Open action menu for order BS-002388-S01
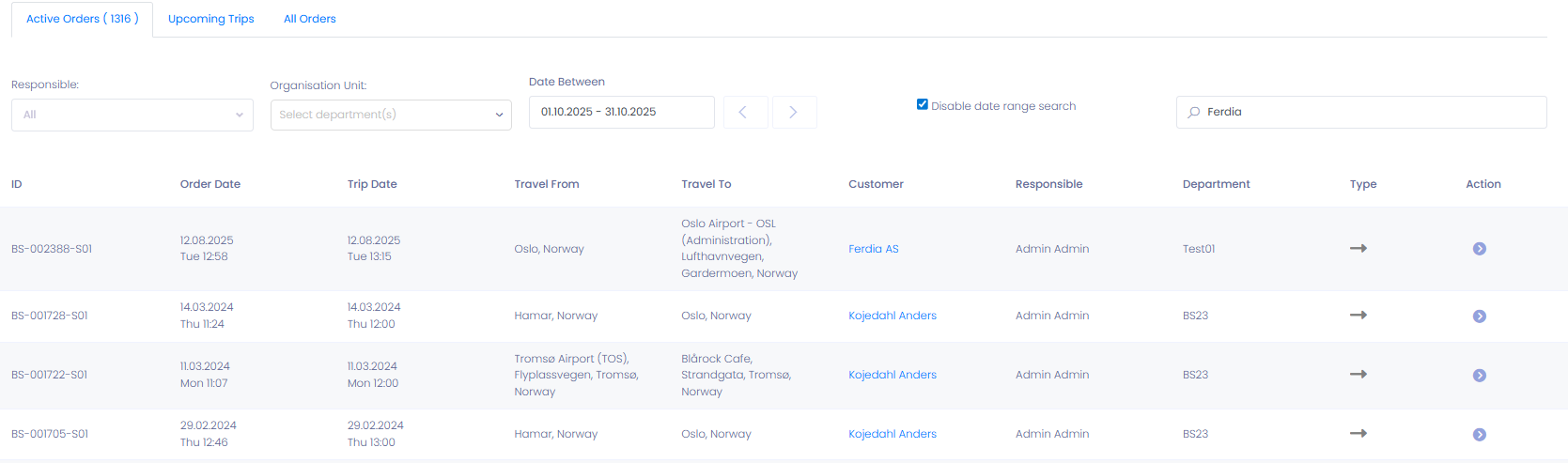The height and width of the screenshot is (463, 1568). click(x=1479, y=249)
